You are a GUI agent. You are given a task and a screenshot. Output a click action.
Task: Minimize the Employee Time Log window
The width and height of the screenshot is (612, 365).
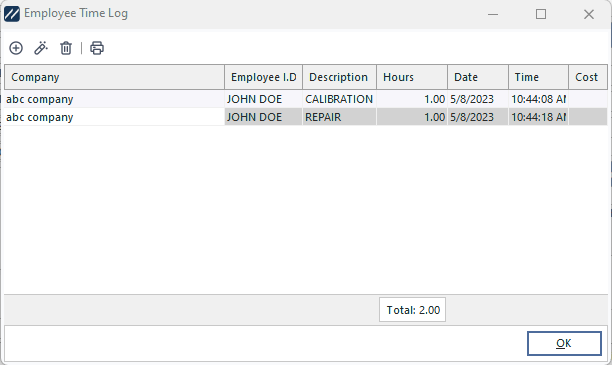[493, 14]
